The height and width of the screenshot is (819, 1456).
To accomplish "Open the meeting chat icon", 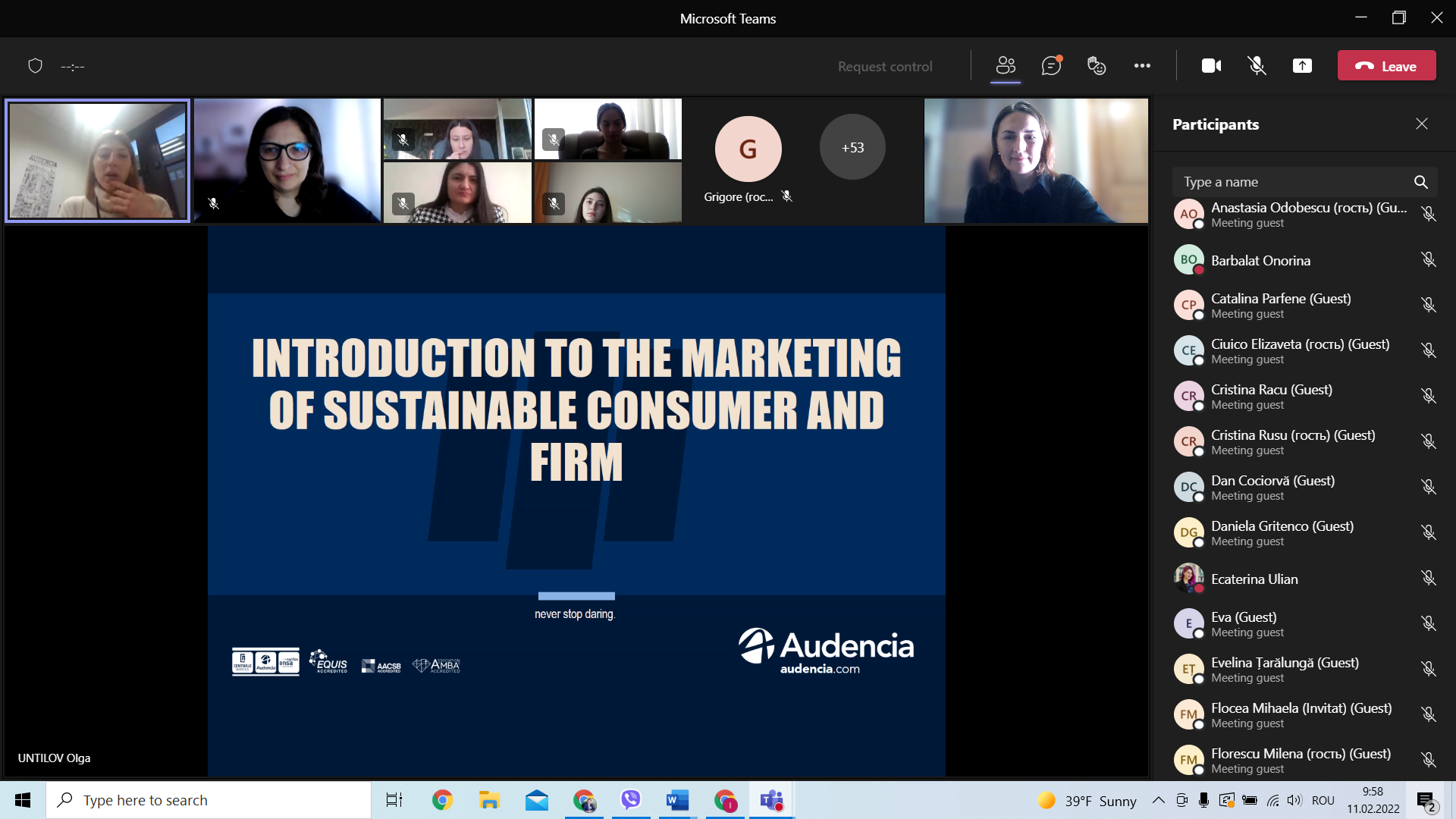I will (1051, 66).
